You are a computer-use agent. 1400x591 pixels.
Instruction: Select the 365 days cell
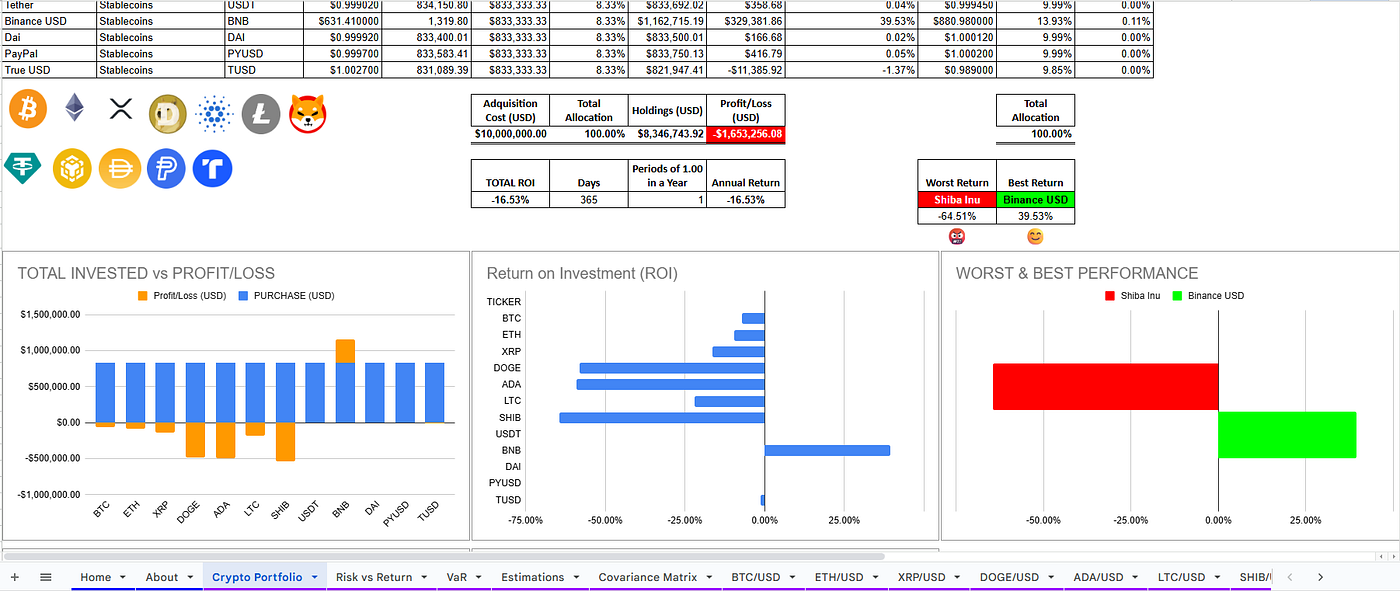pyautogui.click(x=588, y=200)
